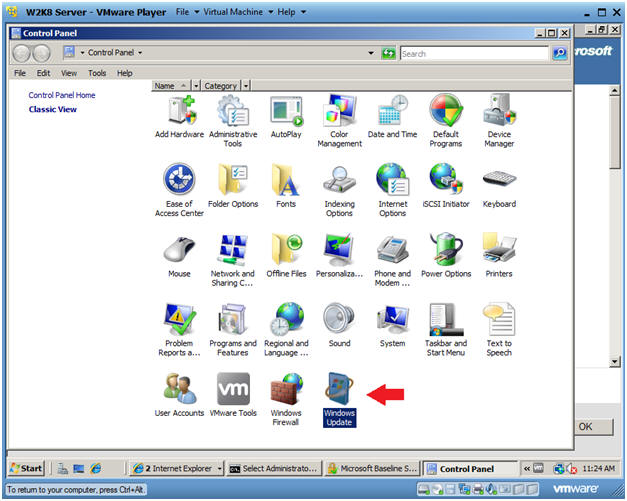The height and width of the screenshot is (501, 627).
Task: Open iSCSI Initiator
Action: 446,186
